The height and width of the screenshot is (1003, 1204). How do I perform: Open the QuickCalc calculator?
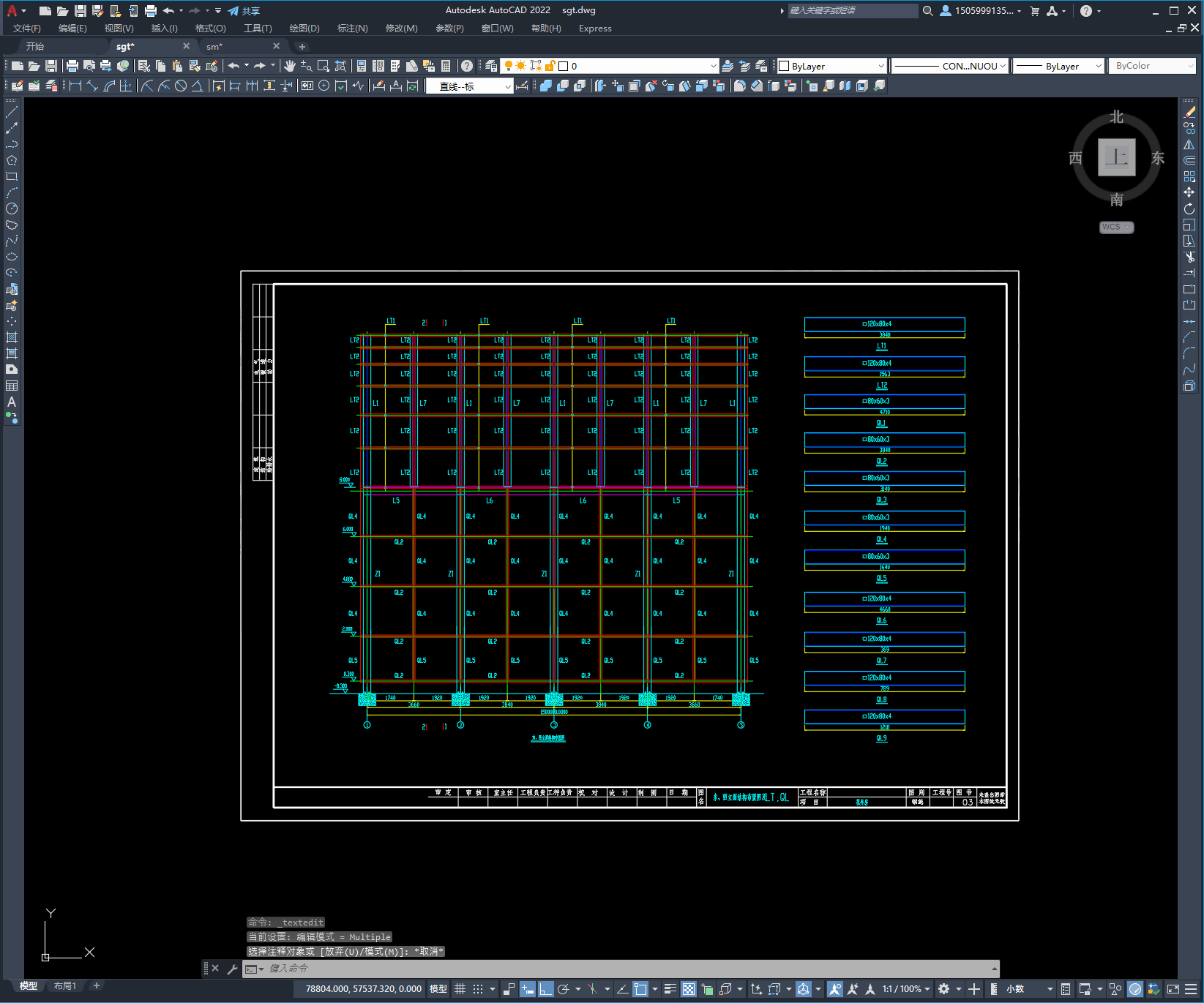(446, 66)
